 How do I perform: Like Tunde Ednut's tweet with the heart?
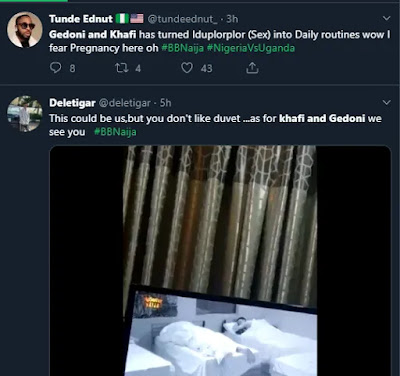tap(187, 68)
